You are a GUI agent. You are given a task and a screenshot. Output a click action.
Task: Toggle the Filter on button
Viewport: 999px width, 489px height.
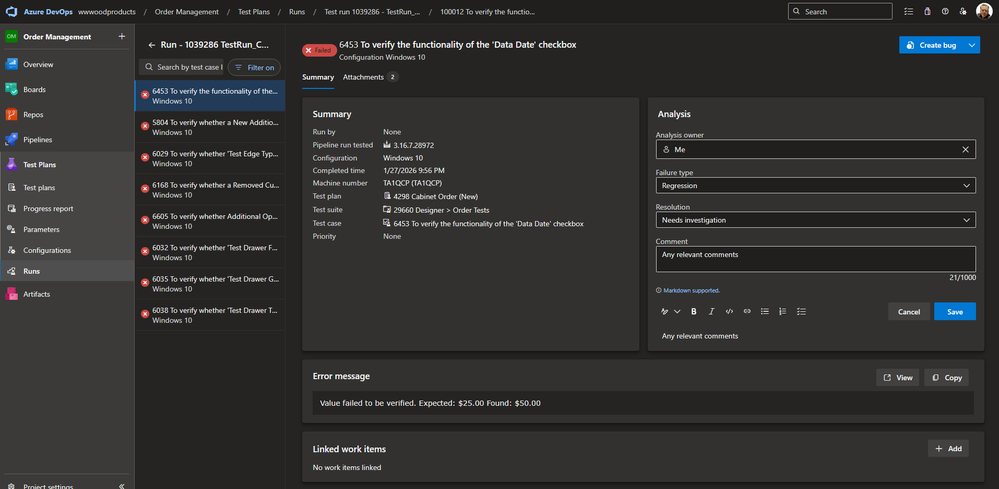tap(254, 67)
